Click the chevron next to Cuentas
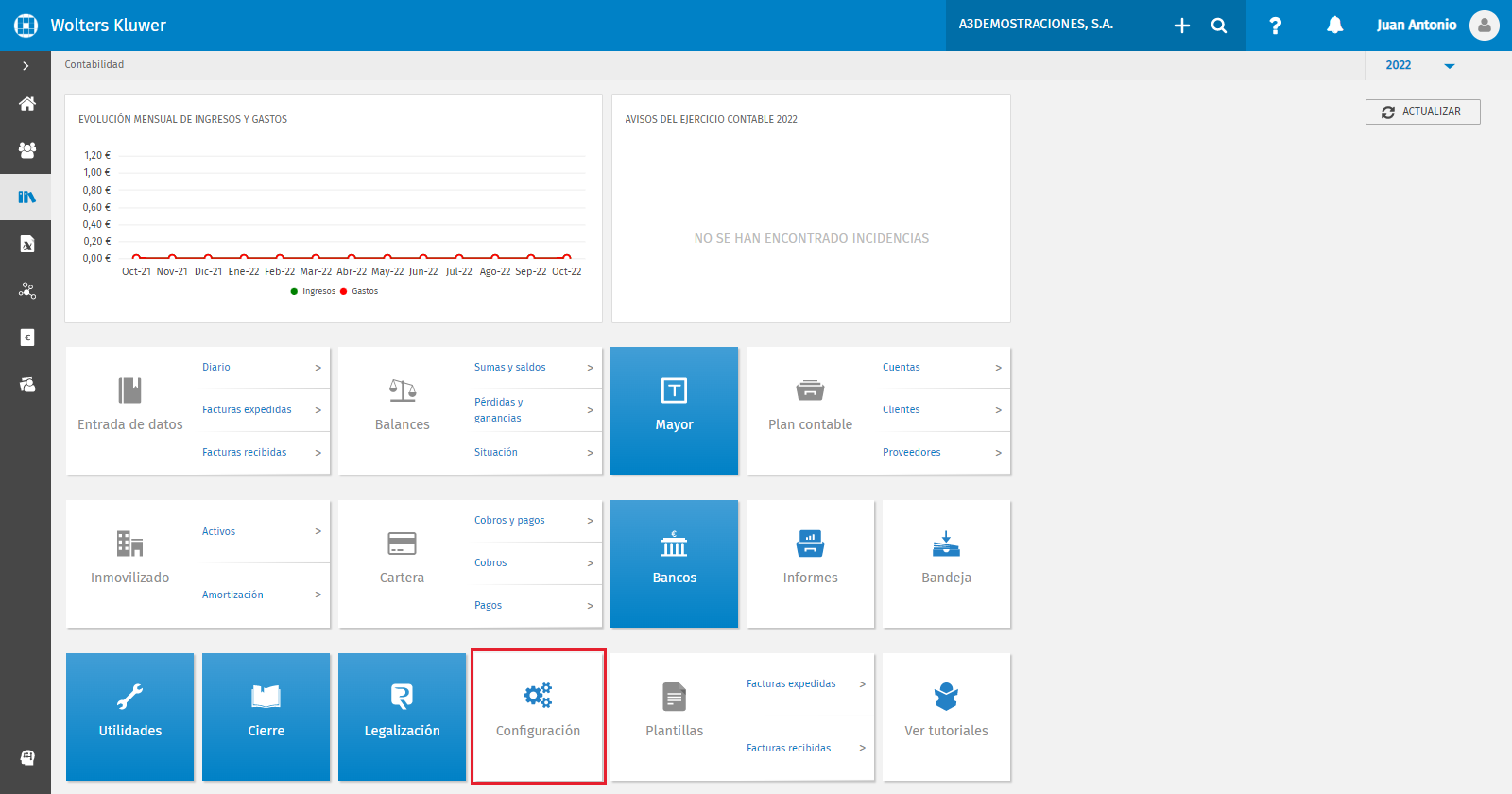 tap(999, 368)
